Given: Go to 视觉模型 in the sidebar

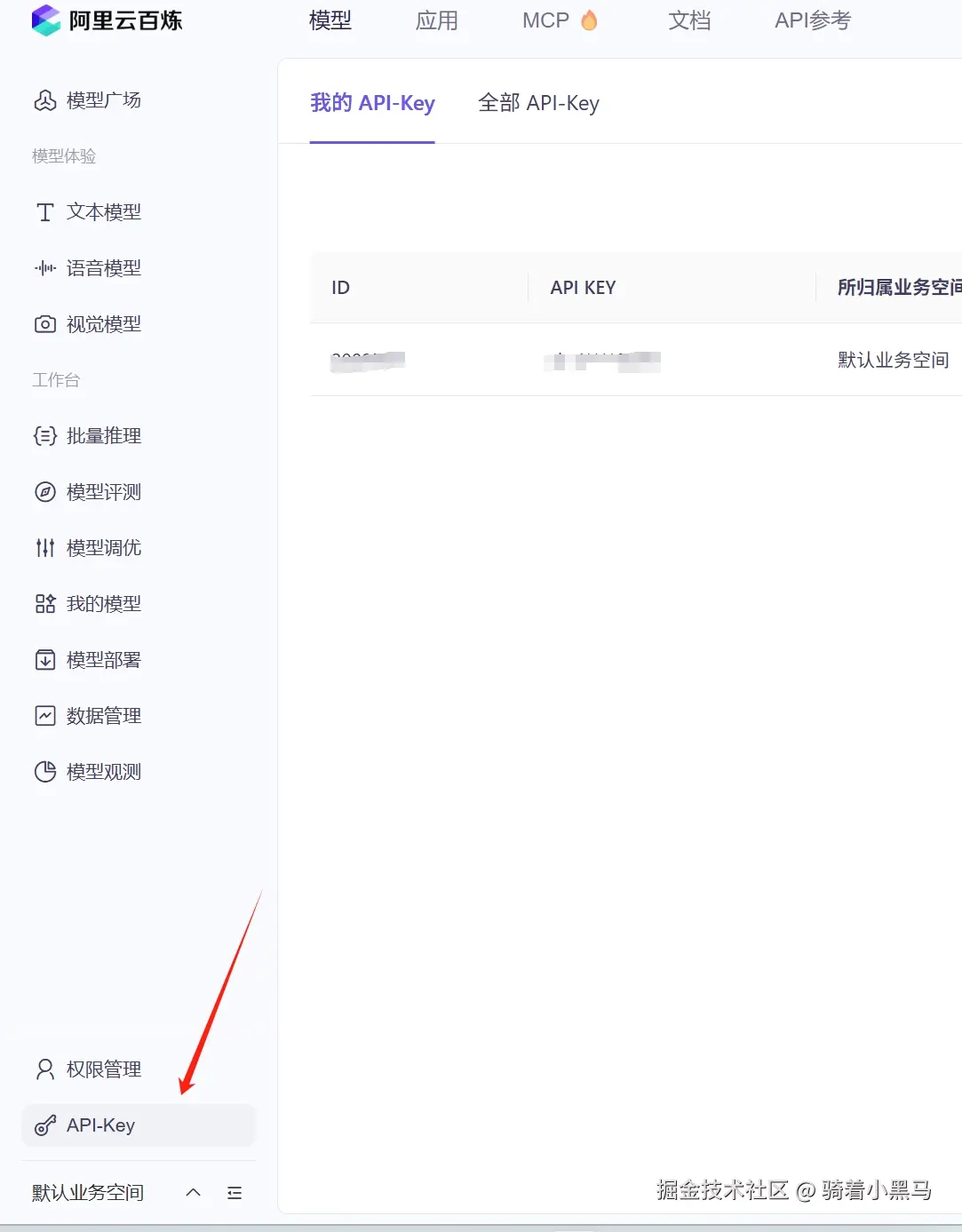Looking at the screenshot, I should point(104,324).
